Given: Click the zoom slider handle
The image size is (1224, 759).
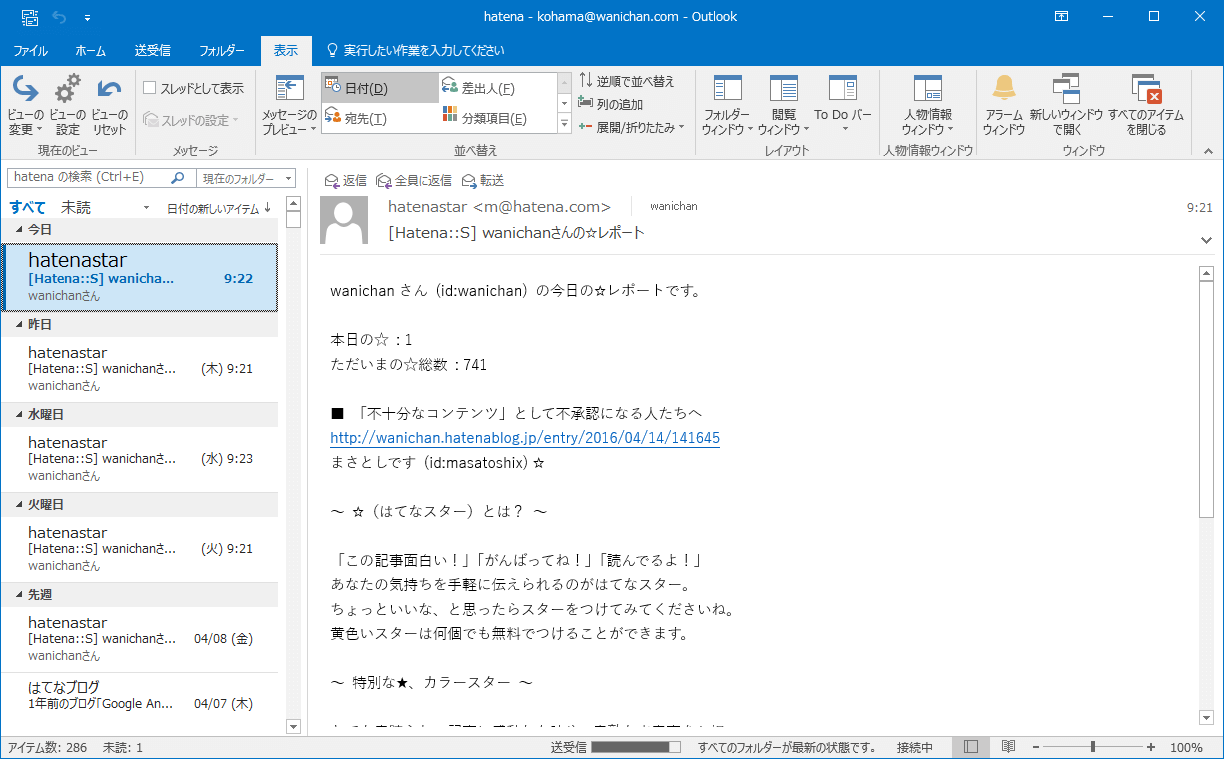Looking at the screenshot, I should (x=1092, y=747).
